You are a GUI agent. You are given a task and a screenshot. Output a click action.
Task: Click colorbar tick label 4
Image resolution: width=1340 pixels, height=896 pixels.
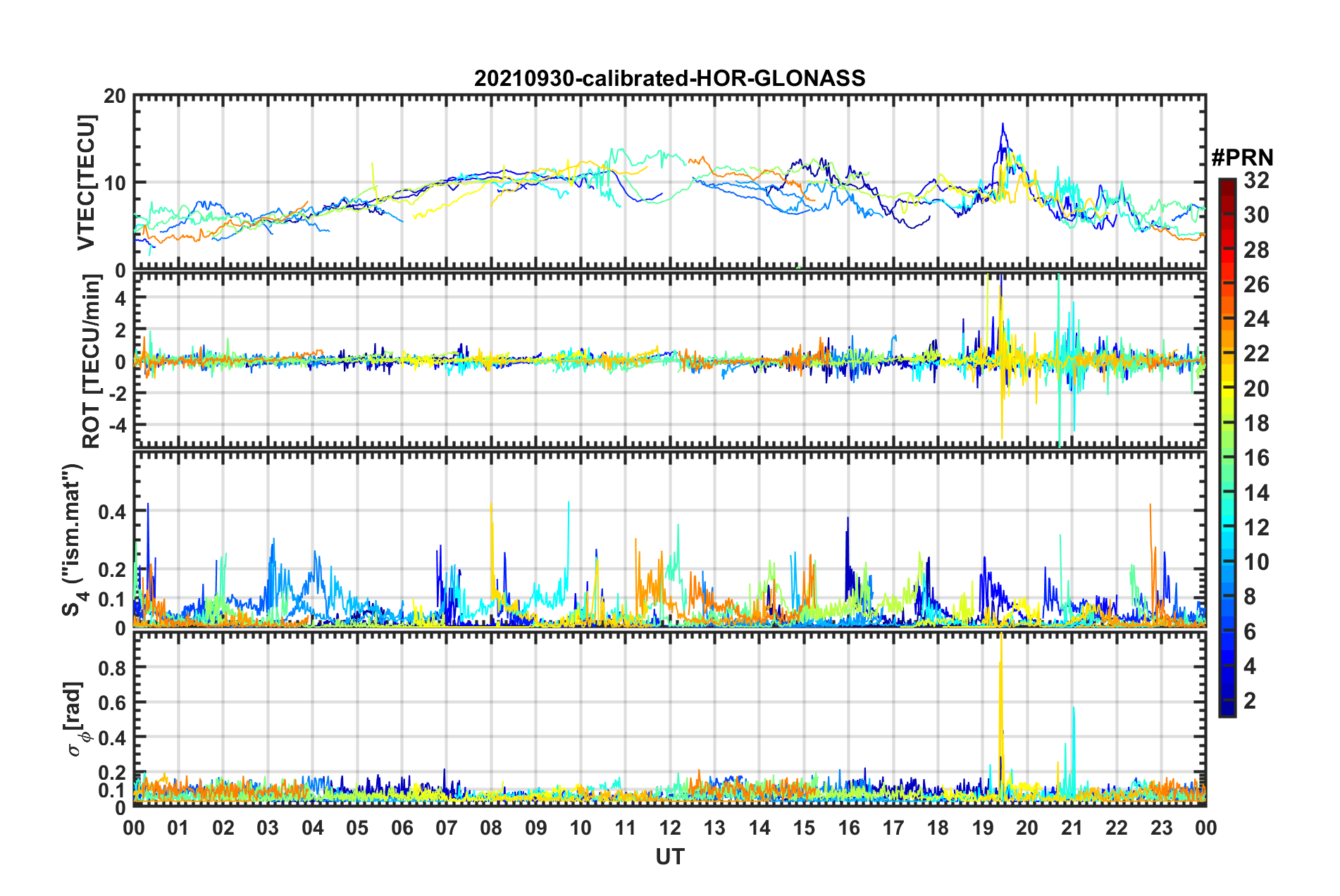1250,666
